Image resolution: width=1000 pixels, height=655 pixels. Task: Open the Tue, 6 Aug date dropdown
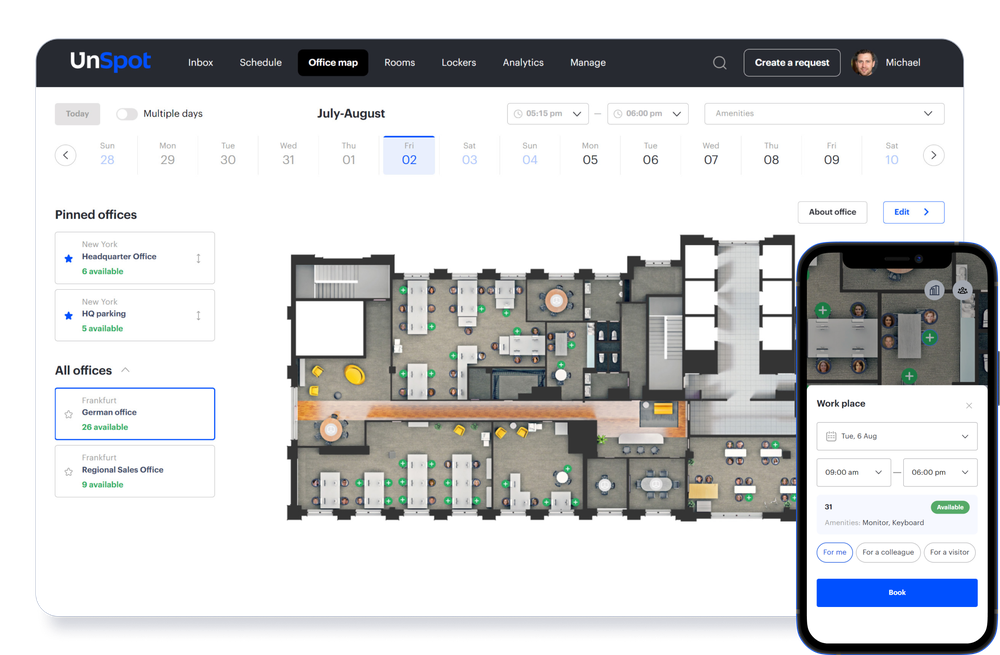[897, 436]
